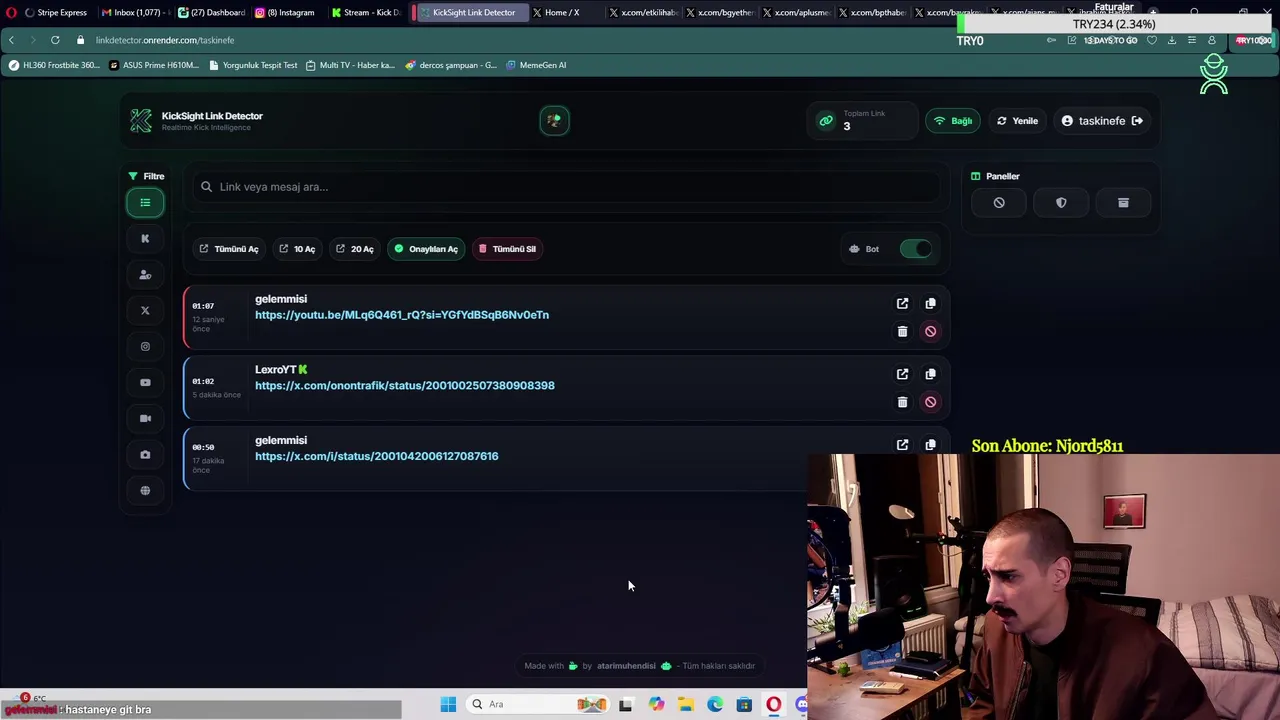
Task: Open File Explorer from taskbar
Action: (686, 704)
